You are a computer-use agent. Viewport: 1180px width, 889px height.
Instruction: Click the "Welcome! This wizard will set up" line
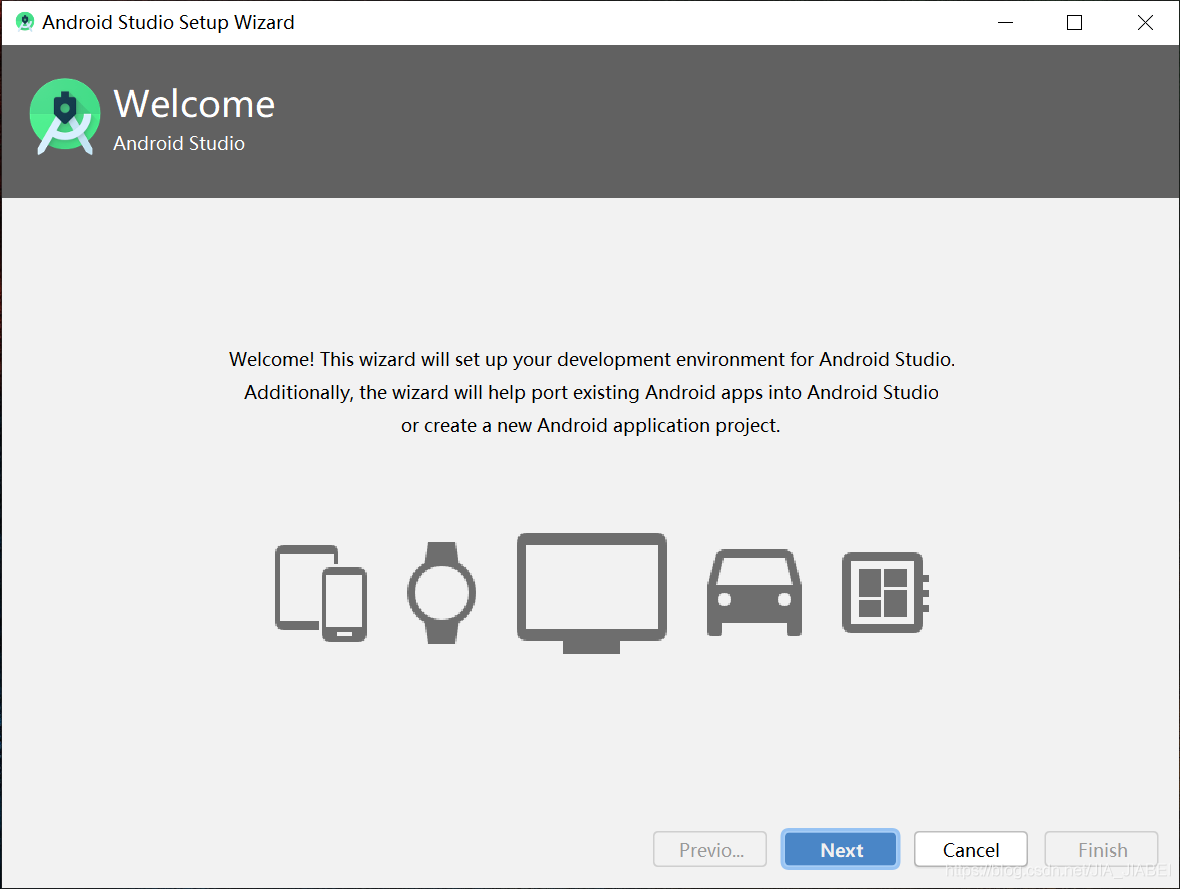[592, 359]
